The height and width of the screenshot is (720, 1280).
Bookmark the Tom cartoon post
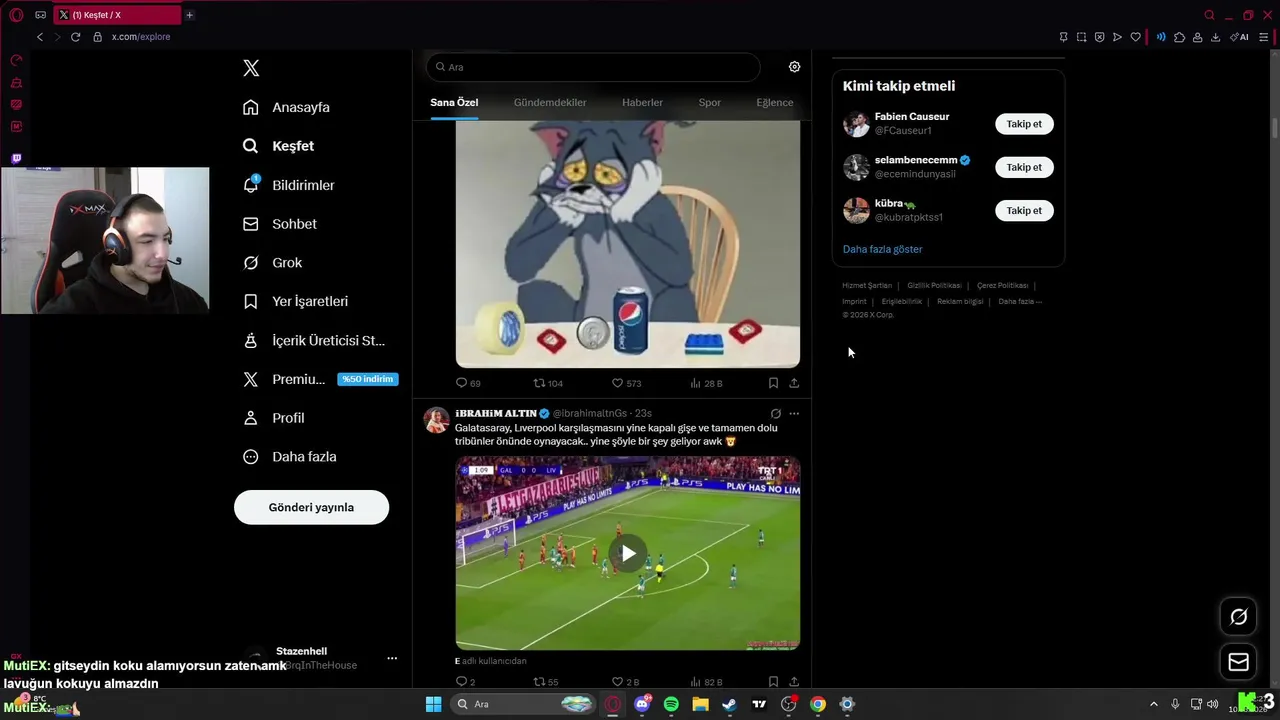coord(773,383)
